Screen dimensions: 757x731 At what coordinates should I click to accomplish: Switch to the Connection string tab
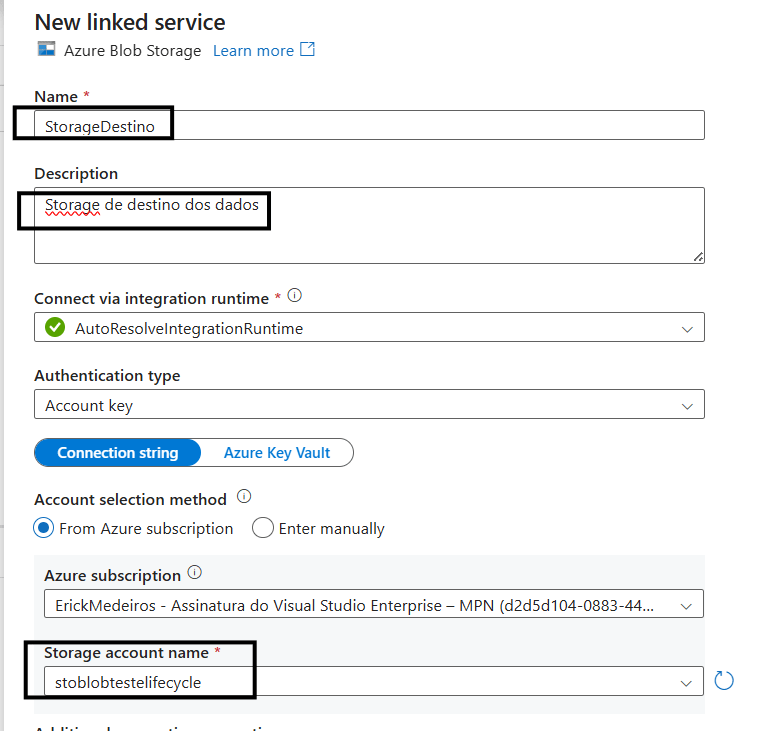[117, 453]
